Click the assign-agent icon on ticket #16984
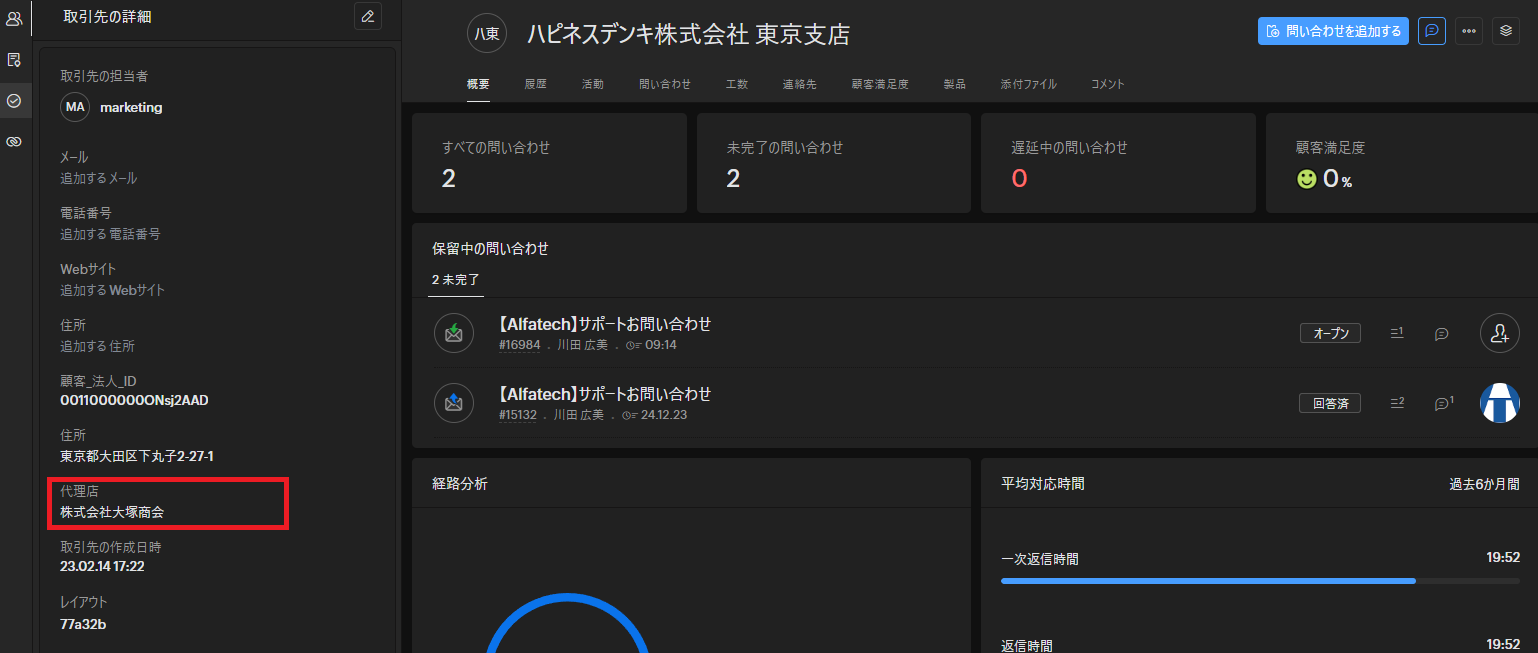This screenshot has height=653, width=1538. [1499, 334]
